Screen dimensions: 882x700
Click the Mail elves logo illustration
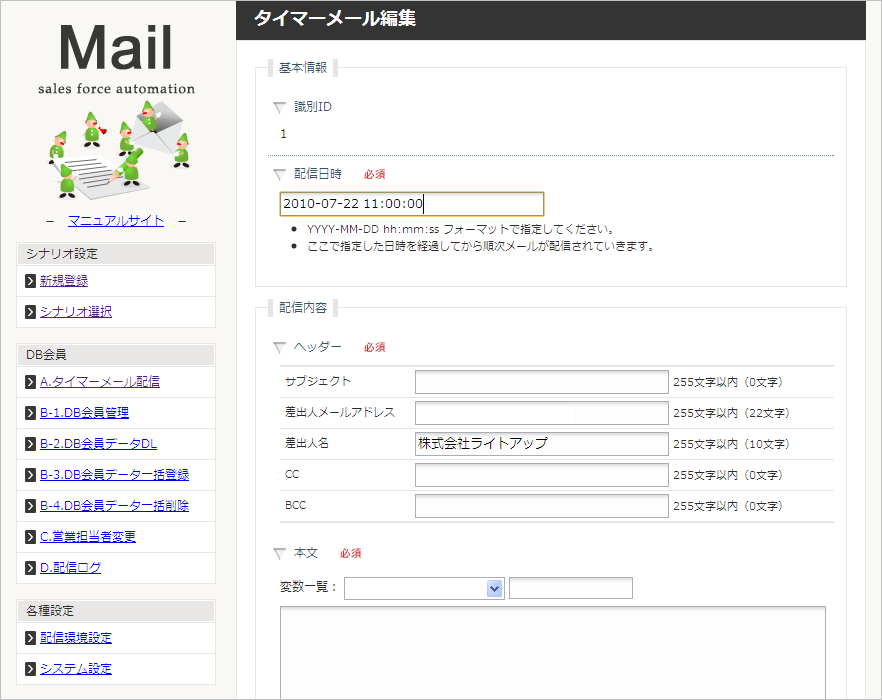coord(117,147)
